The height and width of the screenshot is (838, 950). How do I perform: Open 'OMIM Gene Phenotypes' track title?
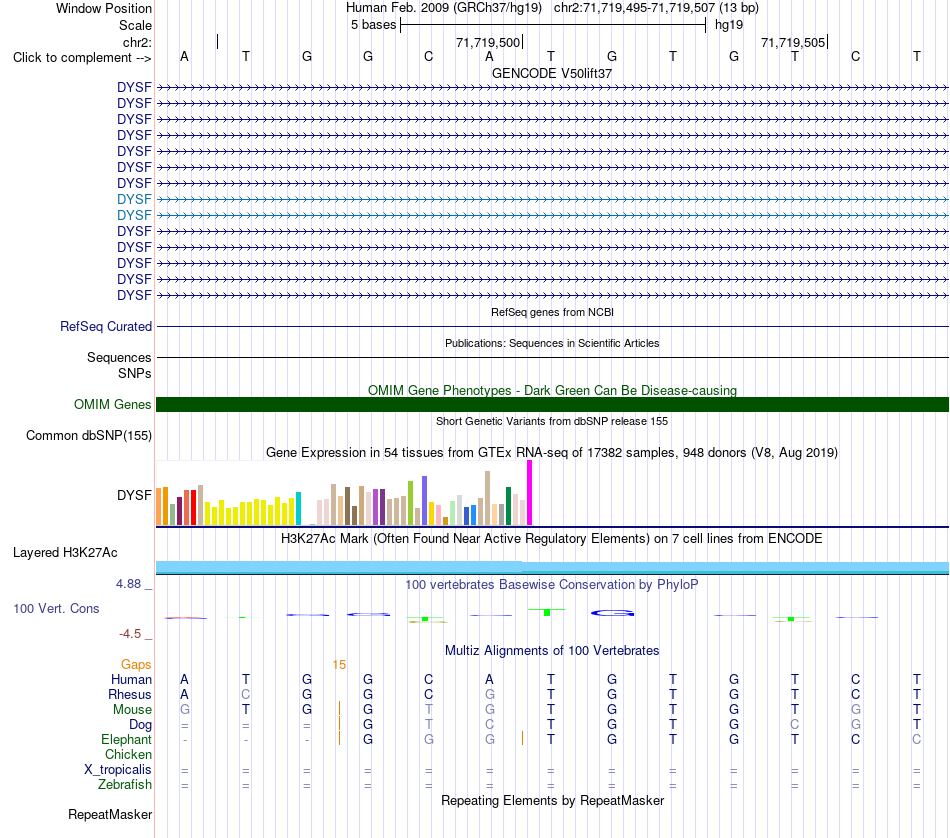552,390
